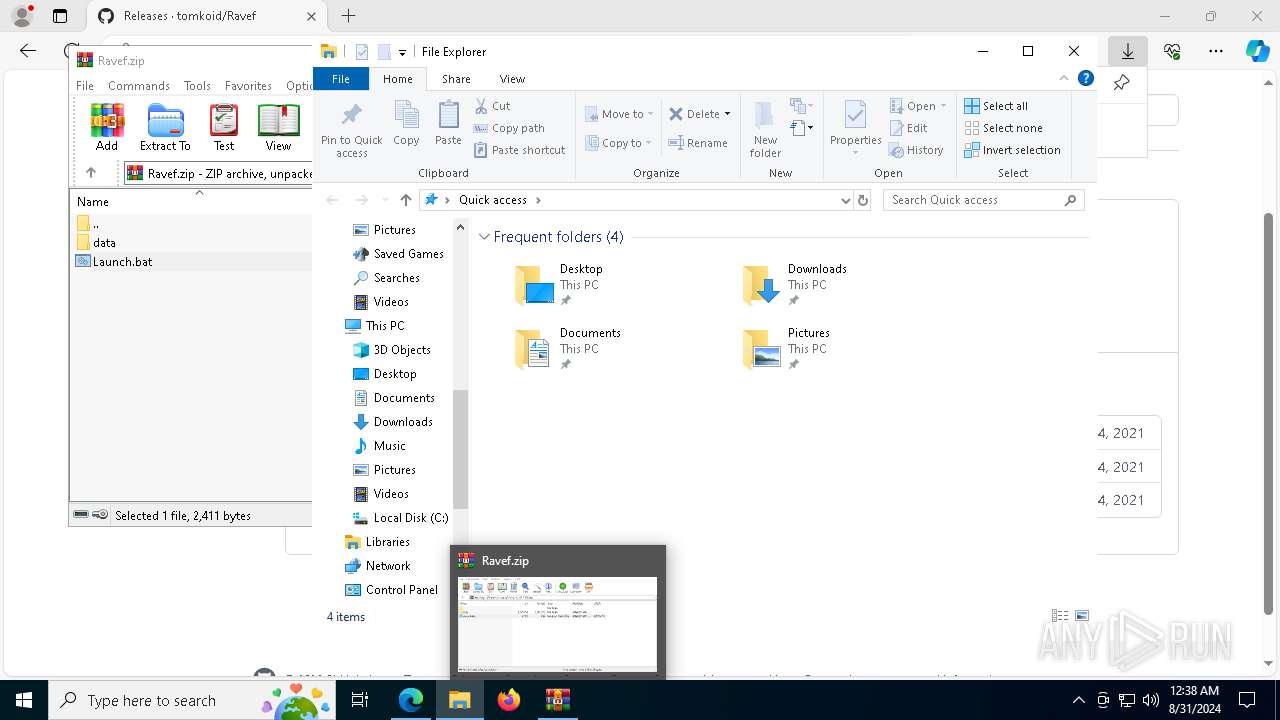Screen dimensions: 1280x720
Task: Click WinRAR Test button
Action: [x=224, y=127]
